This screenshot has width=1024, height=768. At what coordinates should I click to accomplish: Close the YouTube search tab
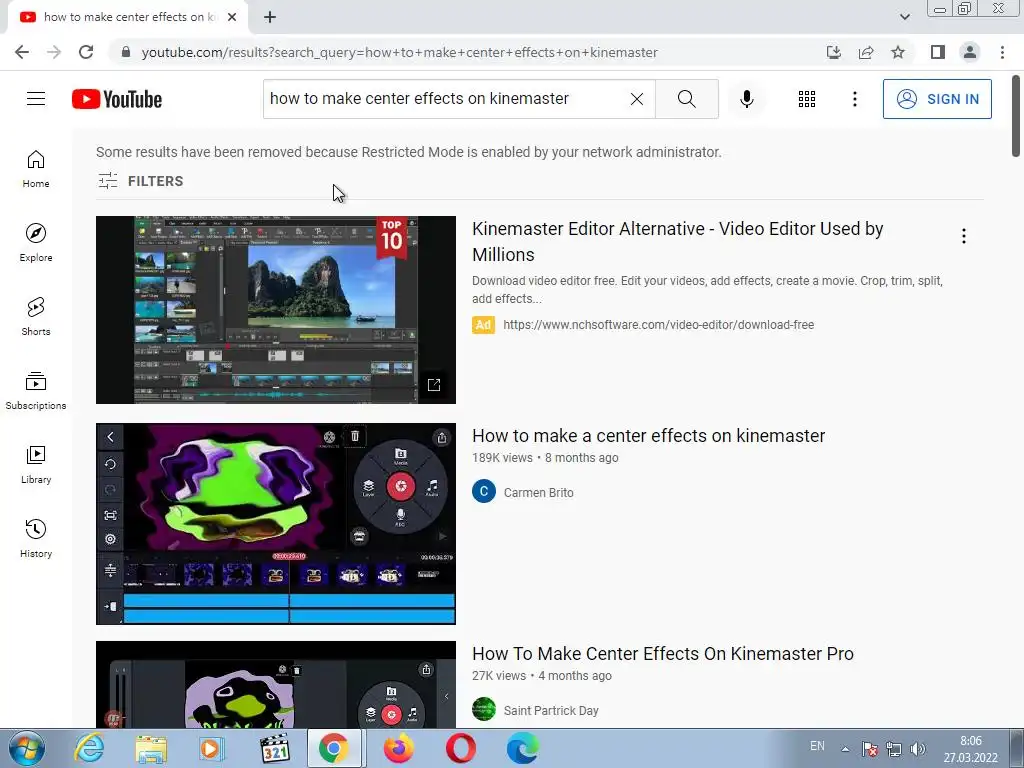(232, 17)
